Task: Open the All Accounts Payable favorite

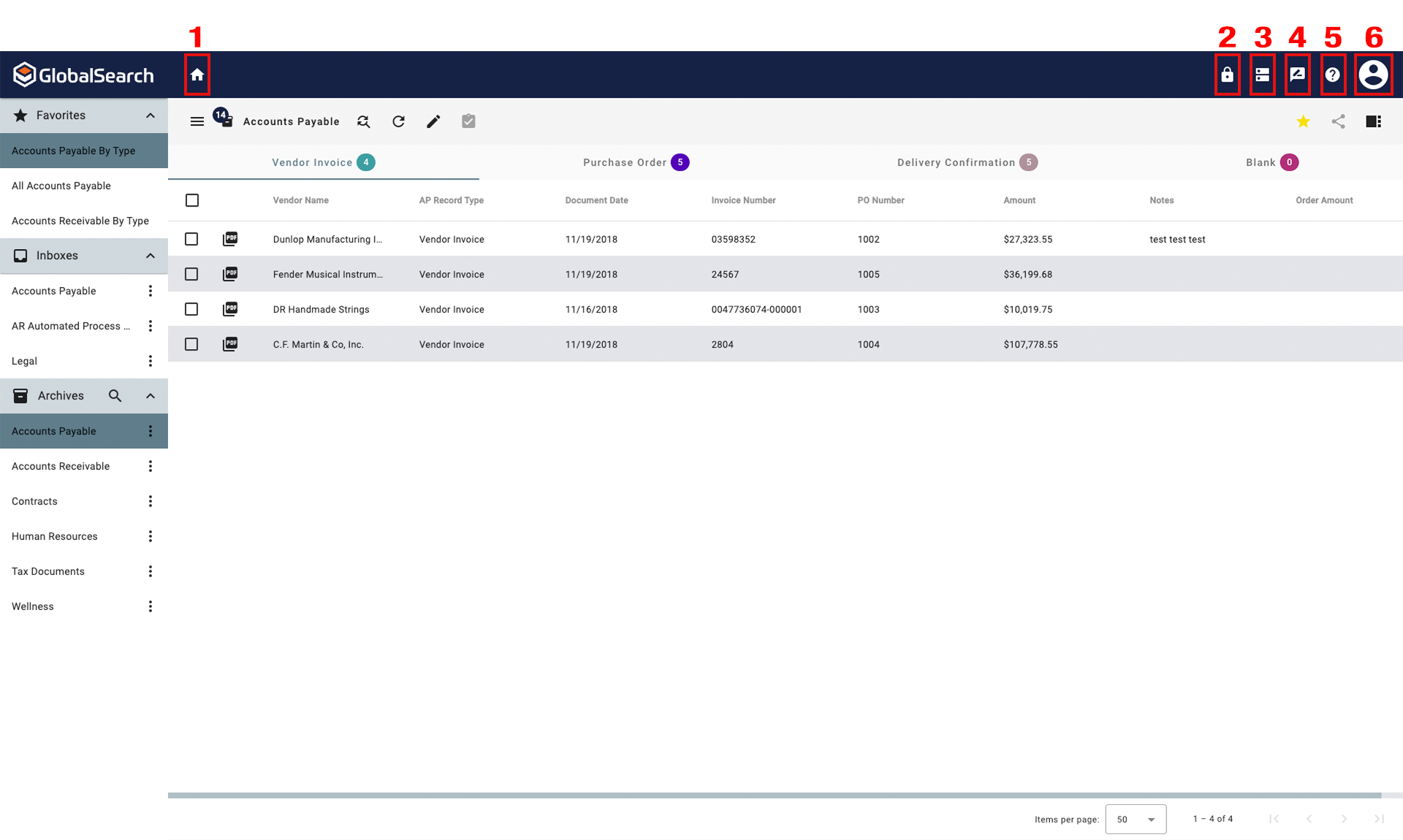Action: pyautogui.click(x=61, y=186)
